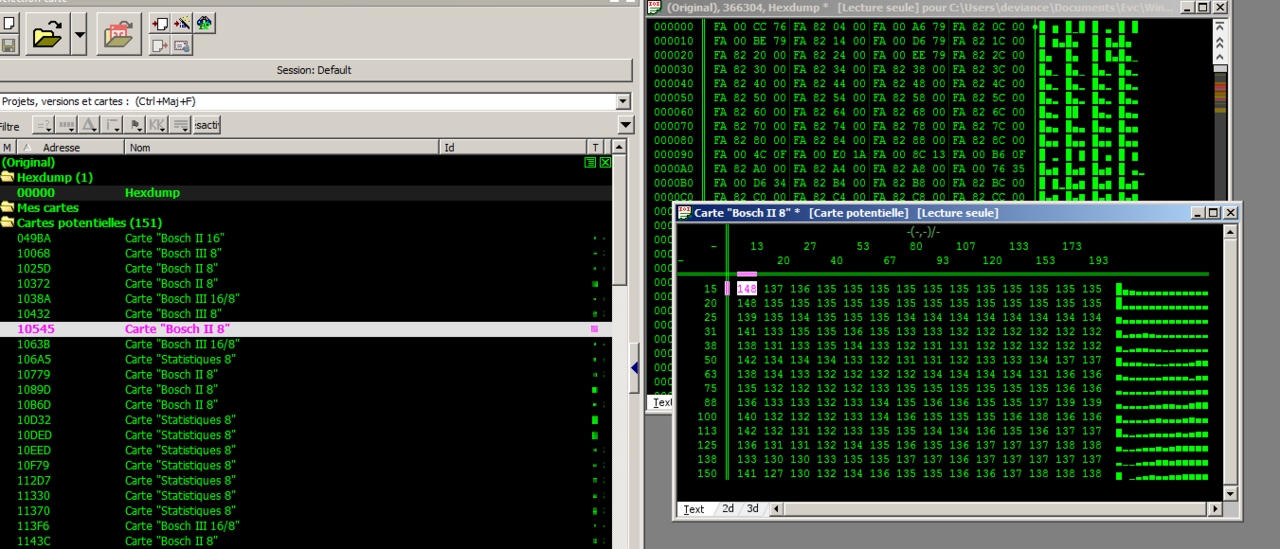The height and width of the screenshot is (549, 1280).
Task: Click the new project blank page icon
Action: [x=8, y=22]
